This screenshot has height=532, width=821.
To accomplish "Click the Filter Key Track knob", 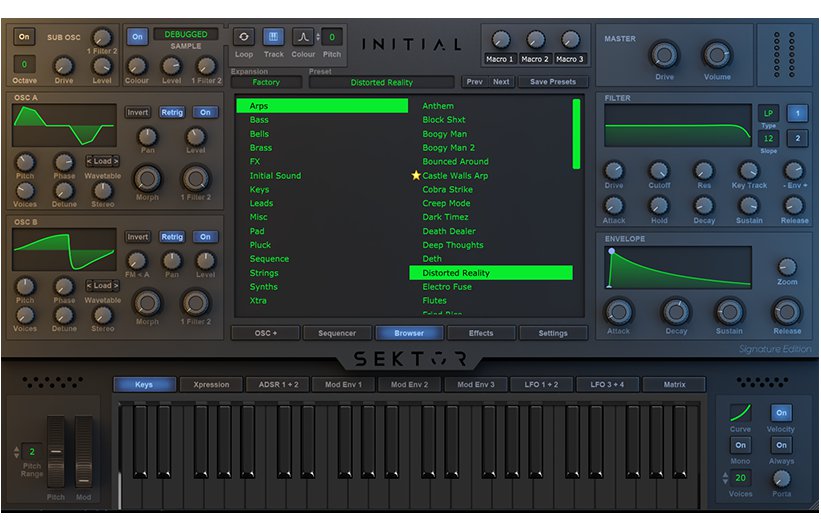I will tap(749, 171).
